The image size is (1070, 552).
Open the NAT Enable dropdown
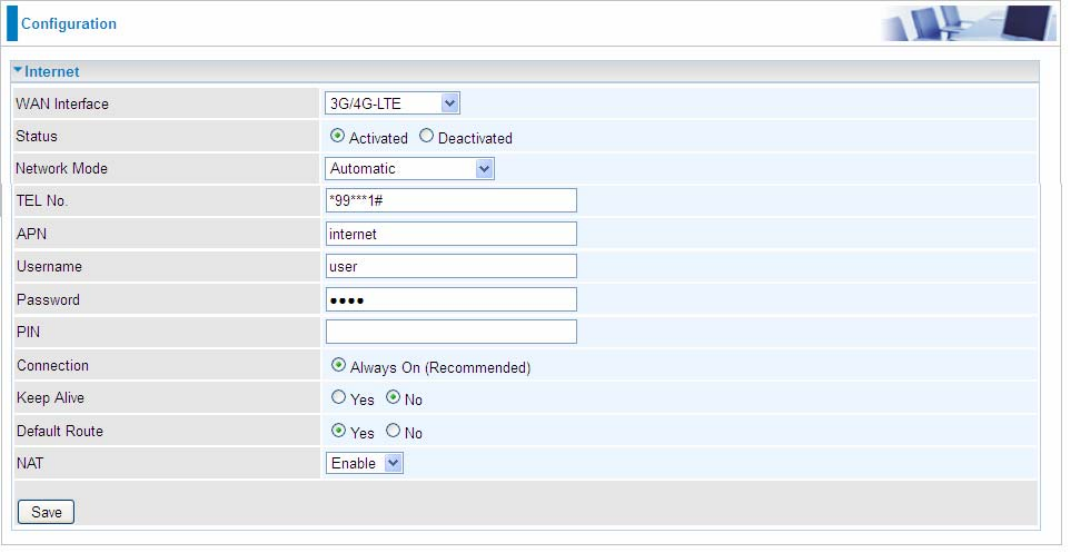tap(364, 463)
